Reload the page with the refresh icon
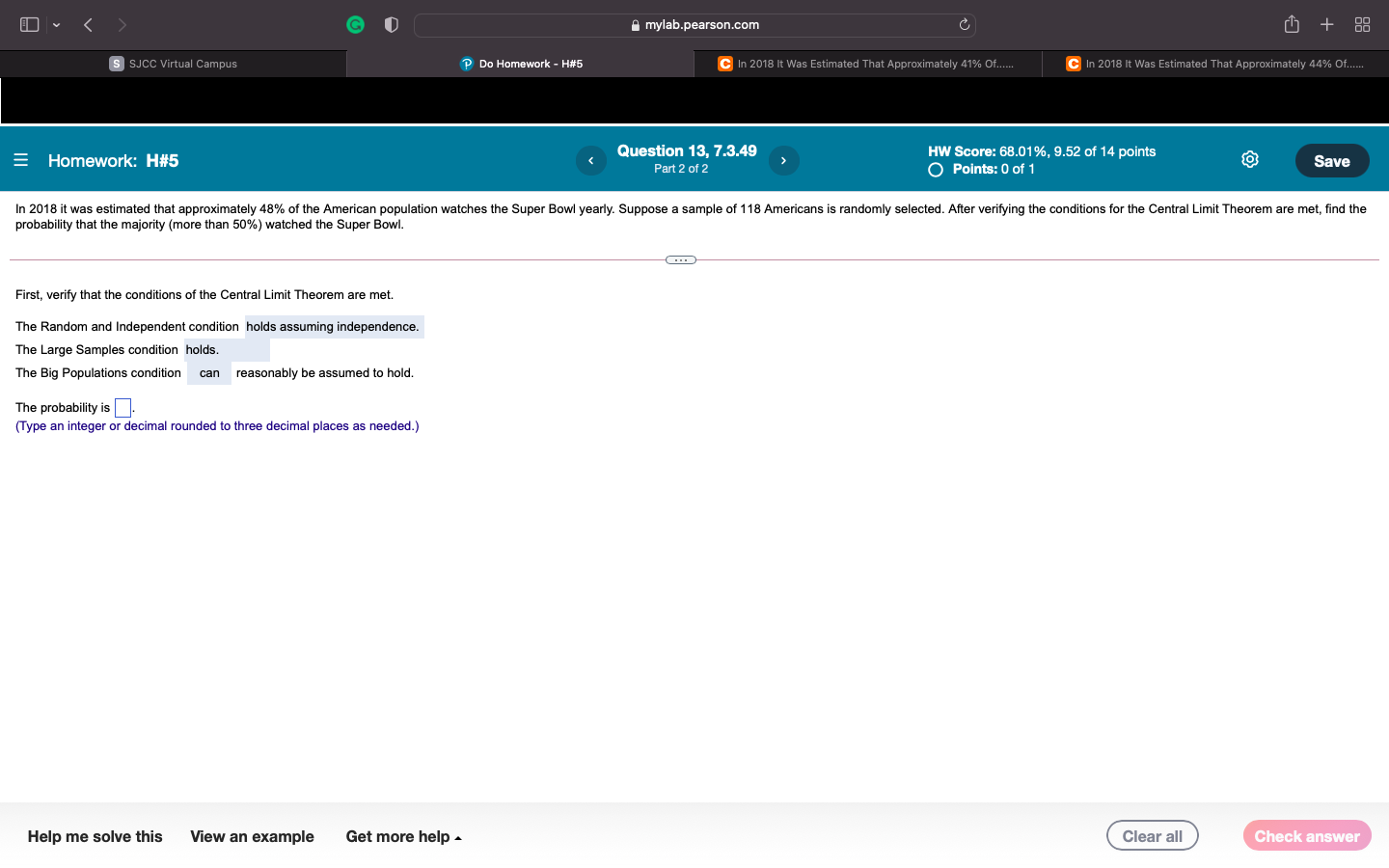The width and height of the screenshot is (1389, 868). (964, 25)
